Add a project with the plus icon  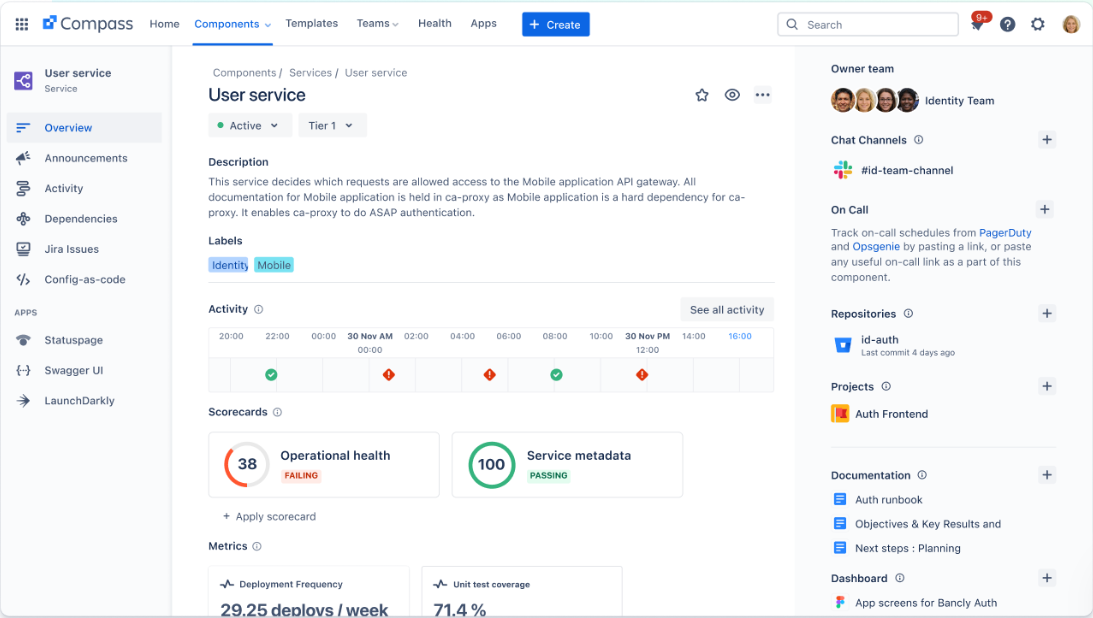pyautogui.click(x=1047, y=386)
